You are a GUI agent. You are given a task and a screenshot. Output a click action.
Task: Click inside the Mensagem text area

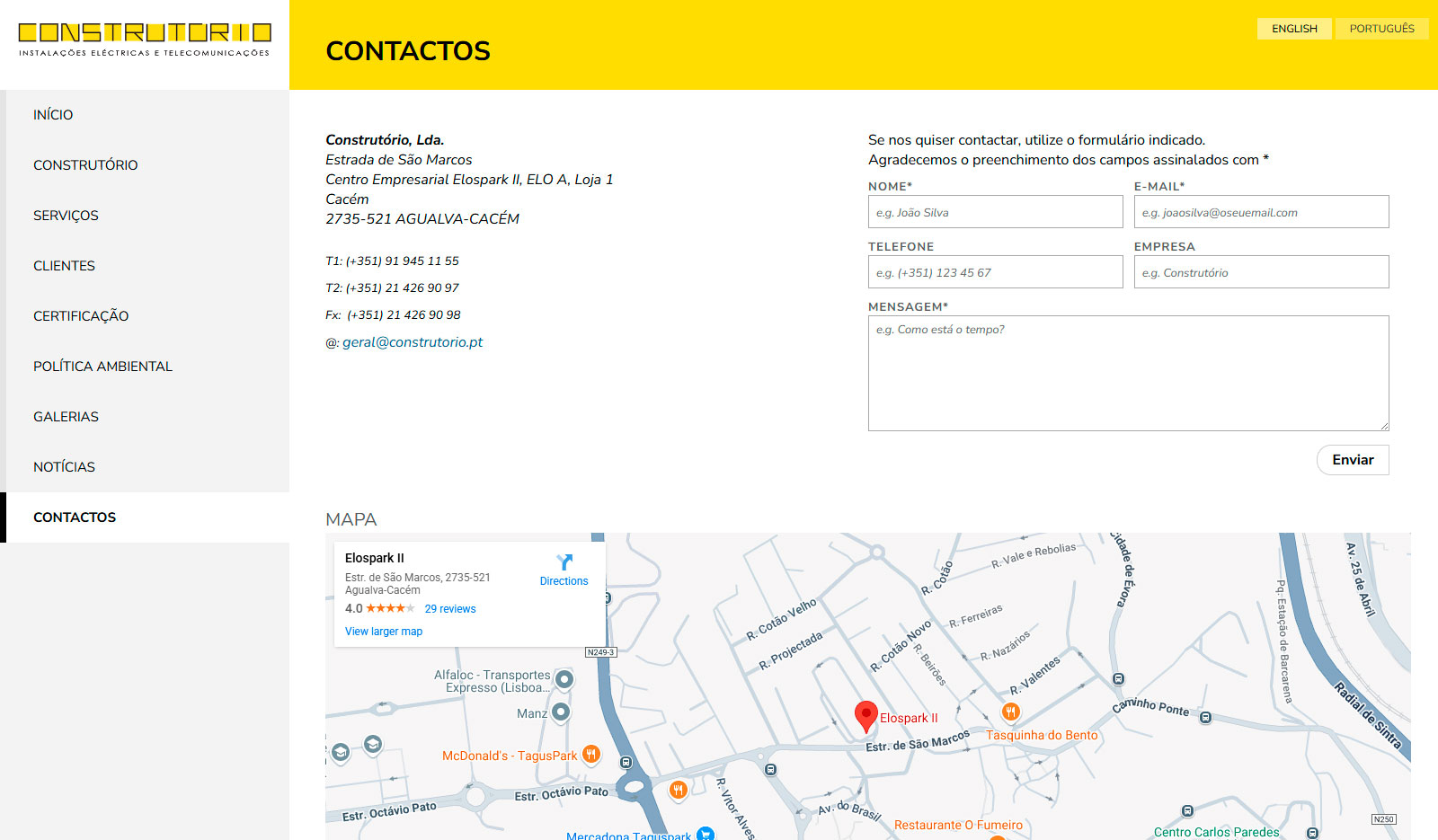coord(1128,373)
